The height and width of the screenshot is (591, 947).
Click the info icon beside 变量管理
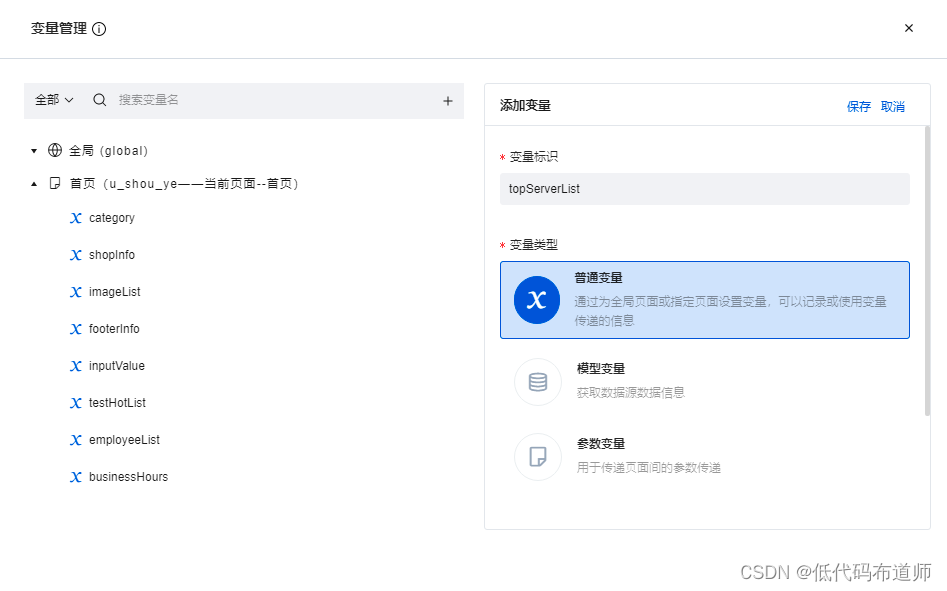(99, 29)
